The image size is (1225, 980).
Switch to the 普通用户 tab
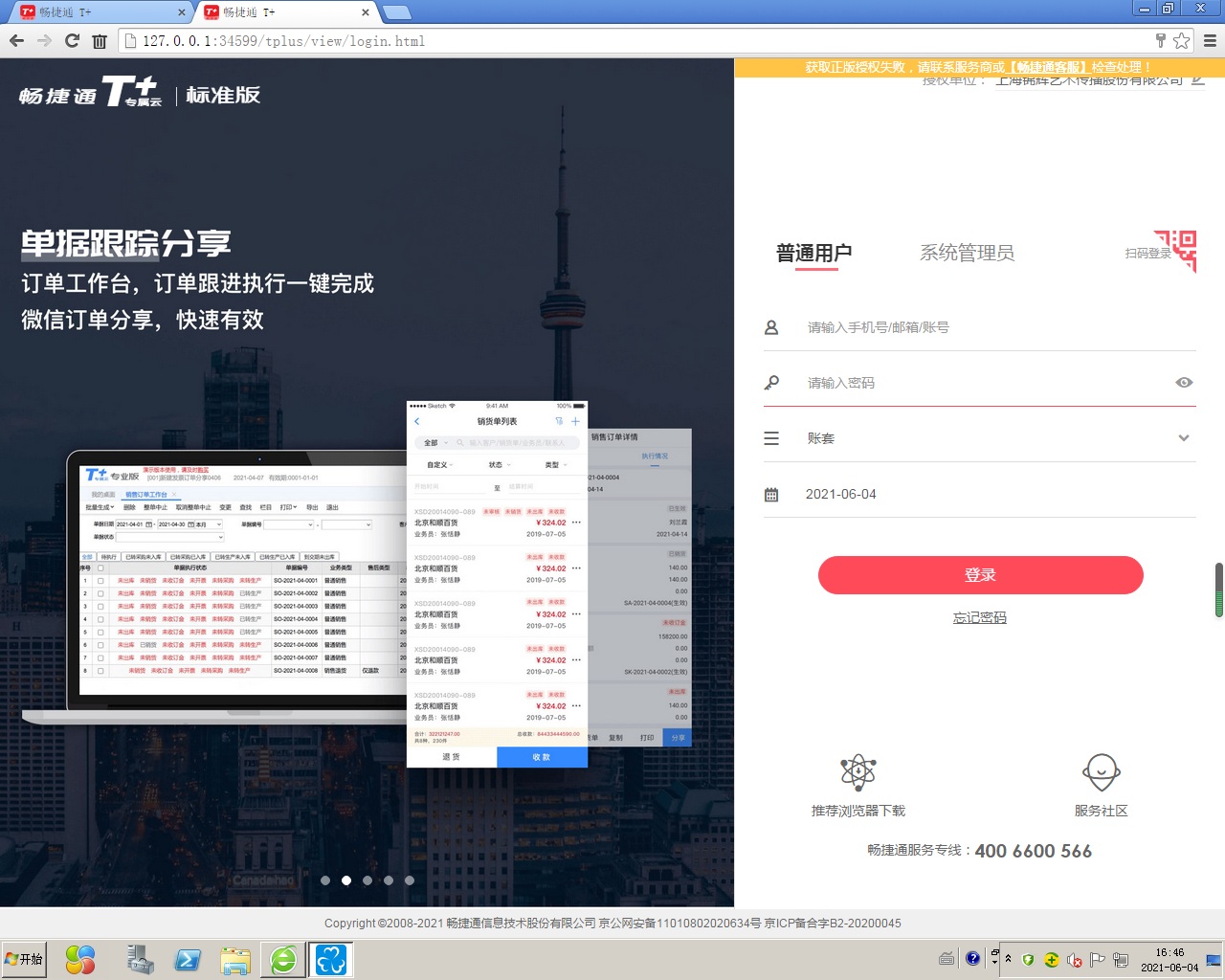pyautogui.click(x=814, y=254)
